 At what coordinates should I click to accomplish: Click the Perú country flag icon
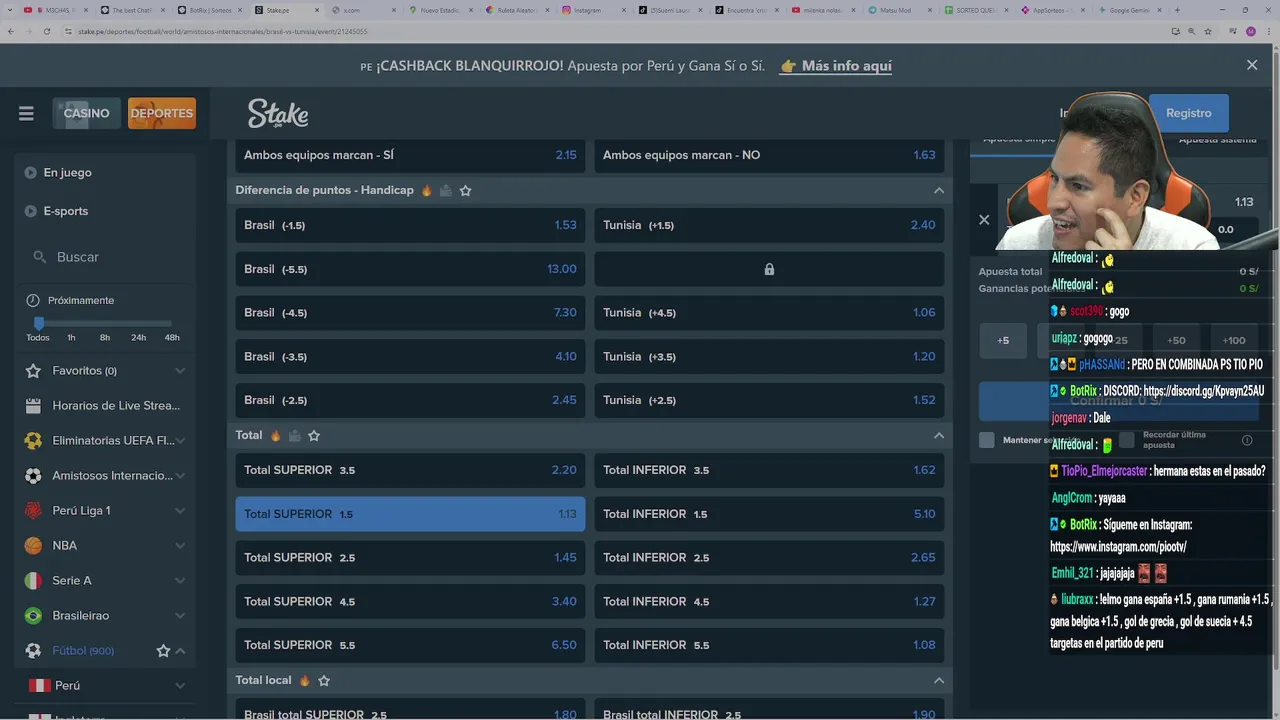click(40, 686)
